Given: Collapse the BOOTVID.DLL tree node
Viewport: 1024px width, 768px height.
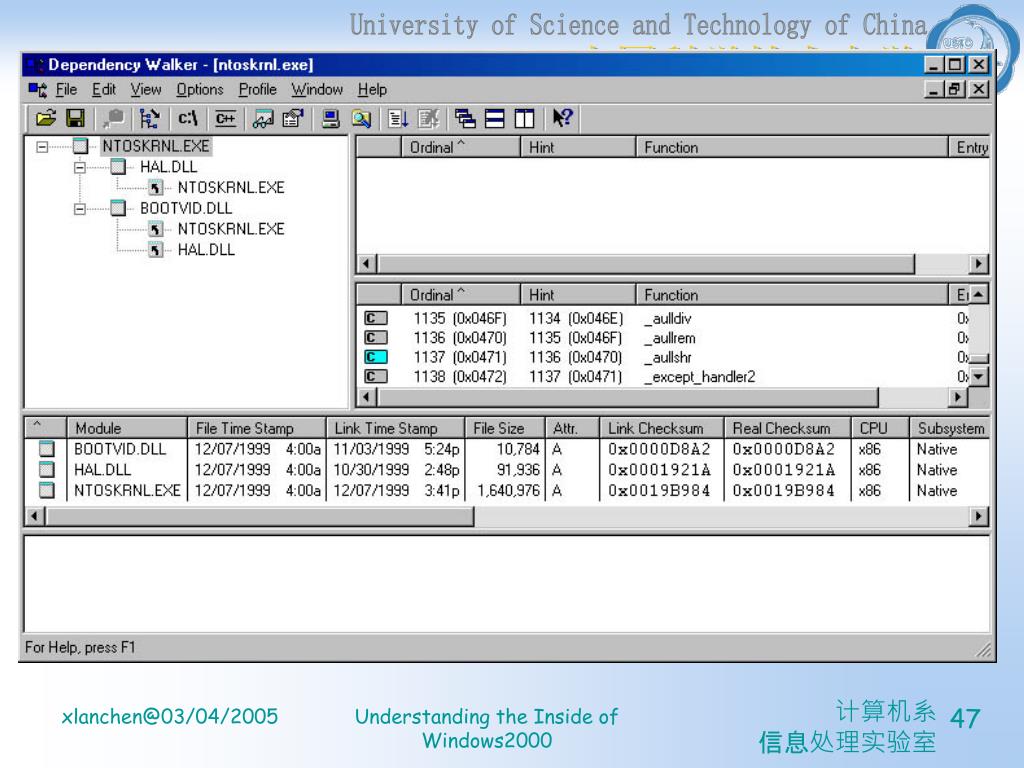Looking at the screenshot, I should [x=80, y=209].
